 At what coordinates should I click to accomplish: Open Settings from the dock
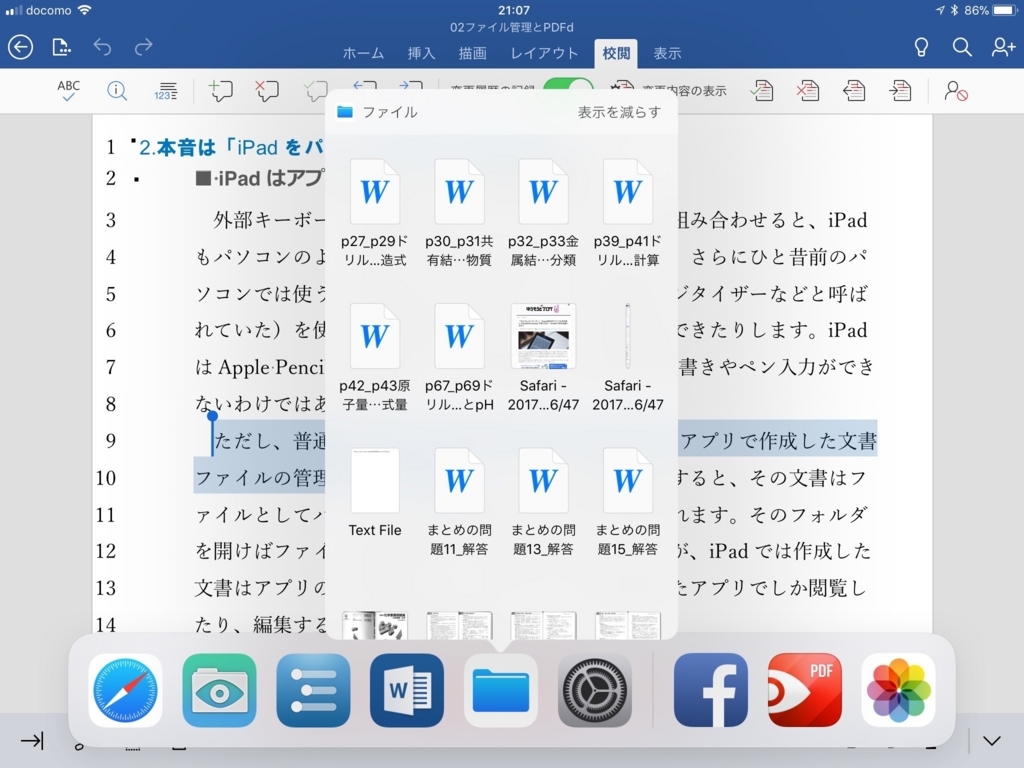[594, 690]
